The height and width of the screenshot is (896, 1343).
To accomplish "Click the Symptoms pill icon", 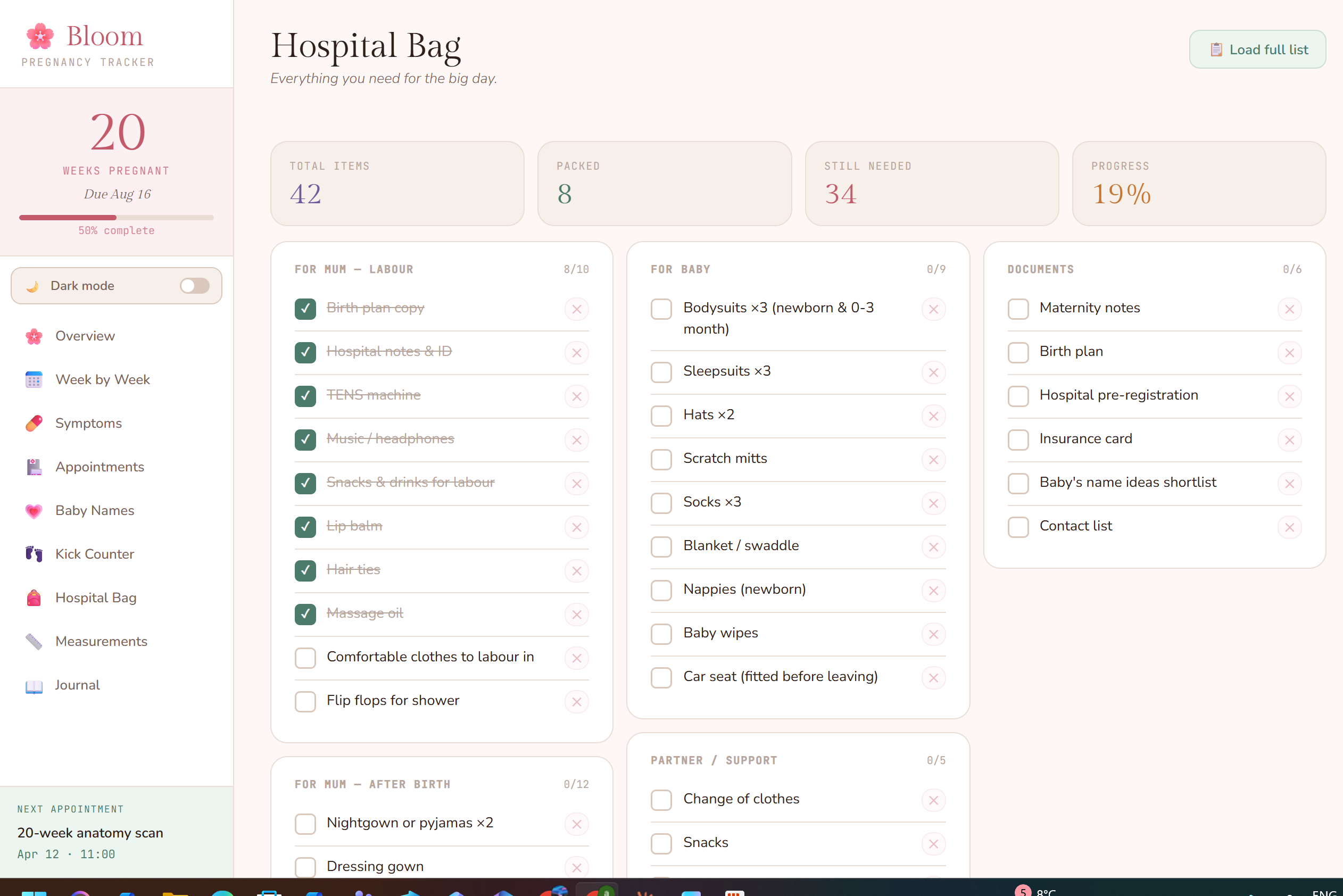I will [34, 424].
